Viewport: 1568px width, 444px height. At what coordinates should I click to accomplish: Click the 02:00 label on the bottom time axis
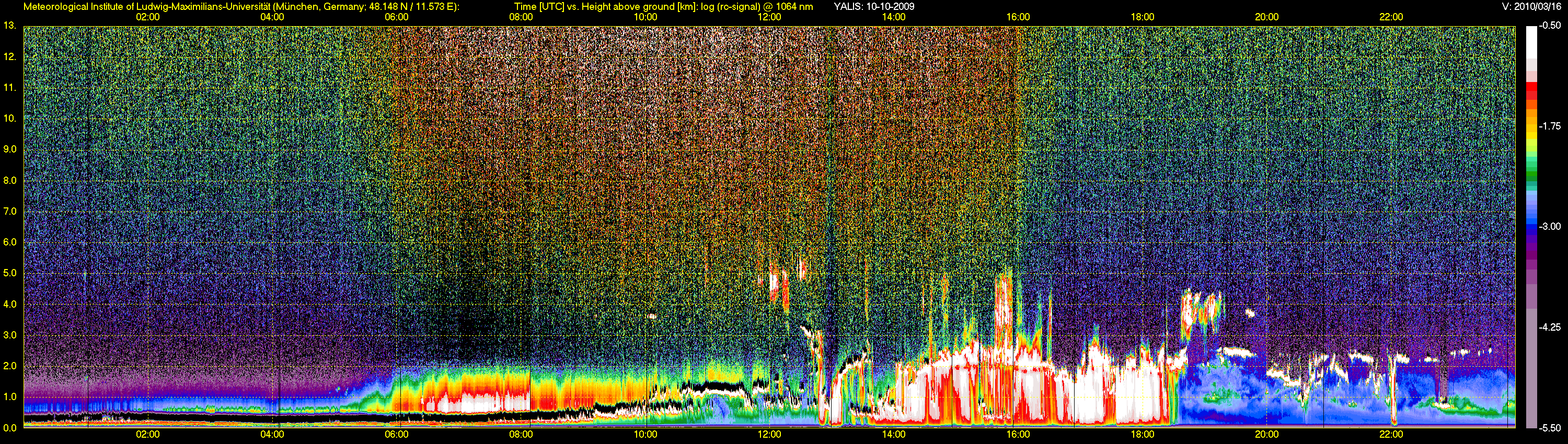(x=148, y=435)
